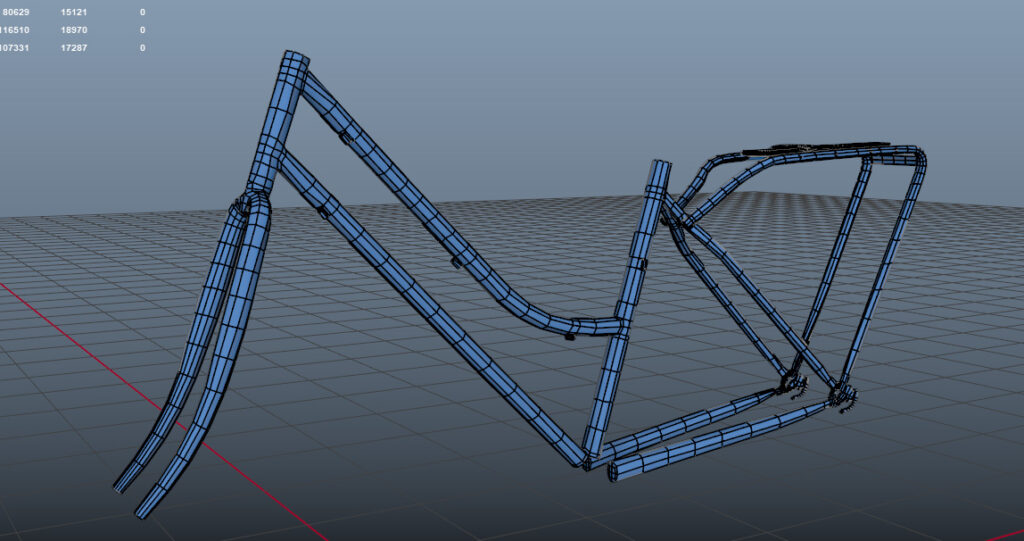Image resolution: width=1024 pixels, height=541 pixels.
Task: Click the 17287 value in the heads-up display
Action: coord(74,48)
